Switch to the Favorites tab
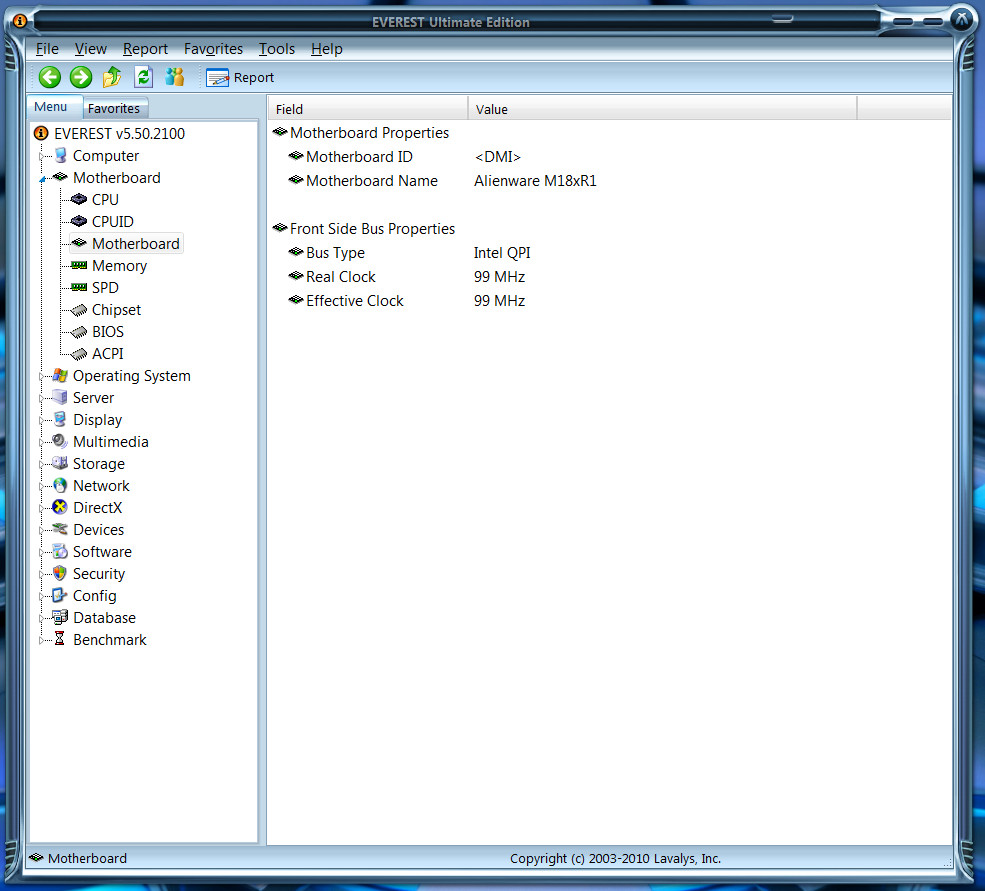The image size is (985, 891). coord(114,108)
